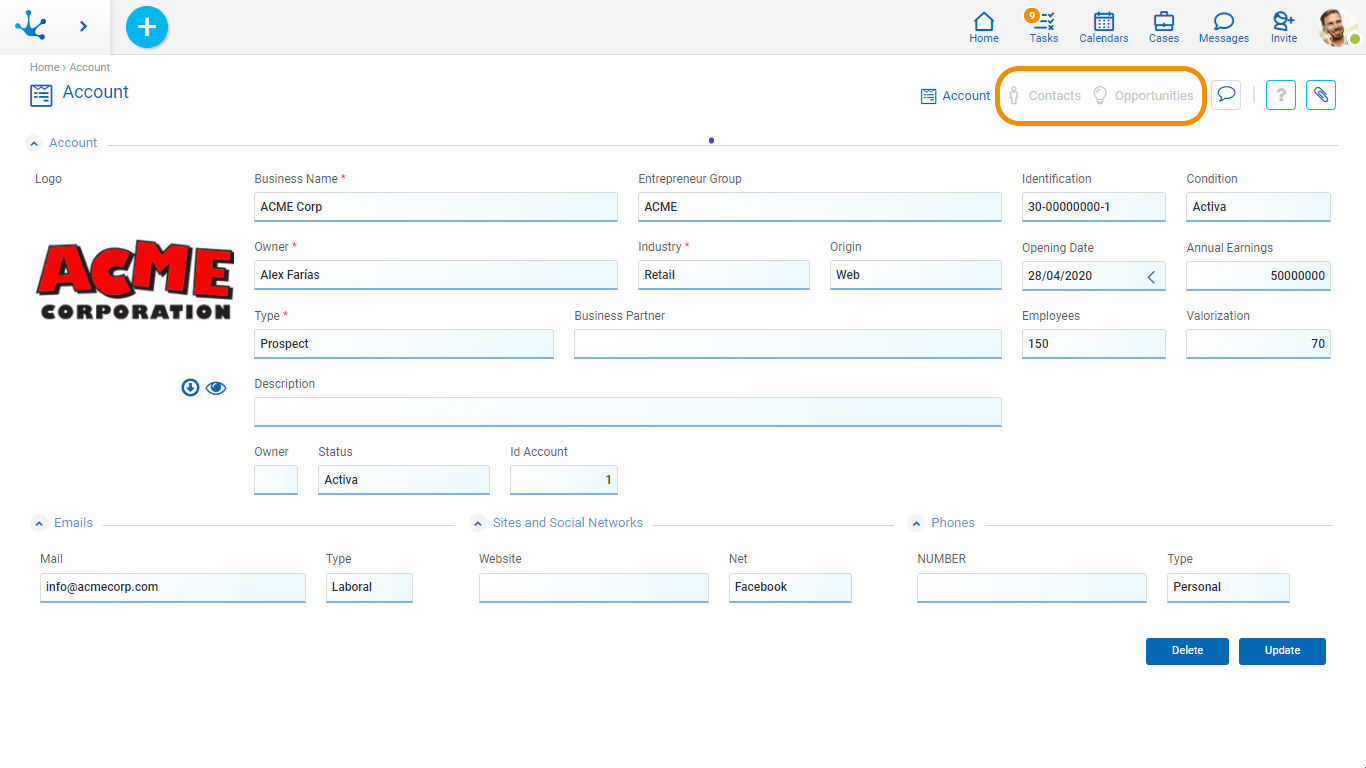1366x768 pixels.
Task: Click the Description input field
Action: coord(627,412)
